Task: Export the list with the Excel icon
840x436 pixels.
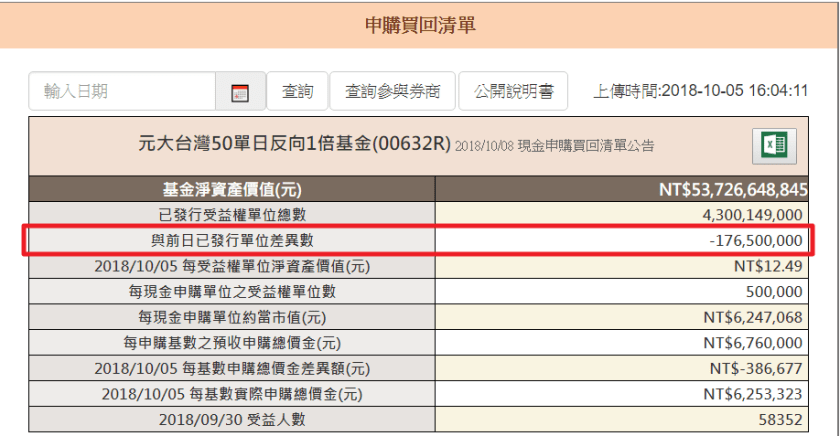Action: [774, 146]
